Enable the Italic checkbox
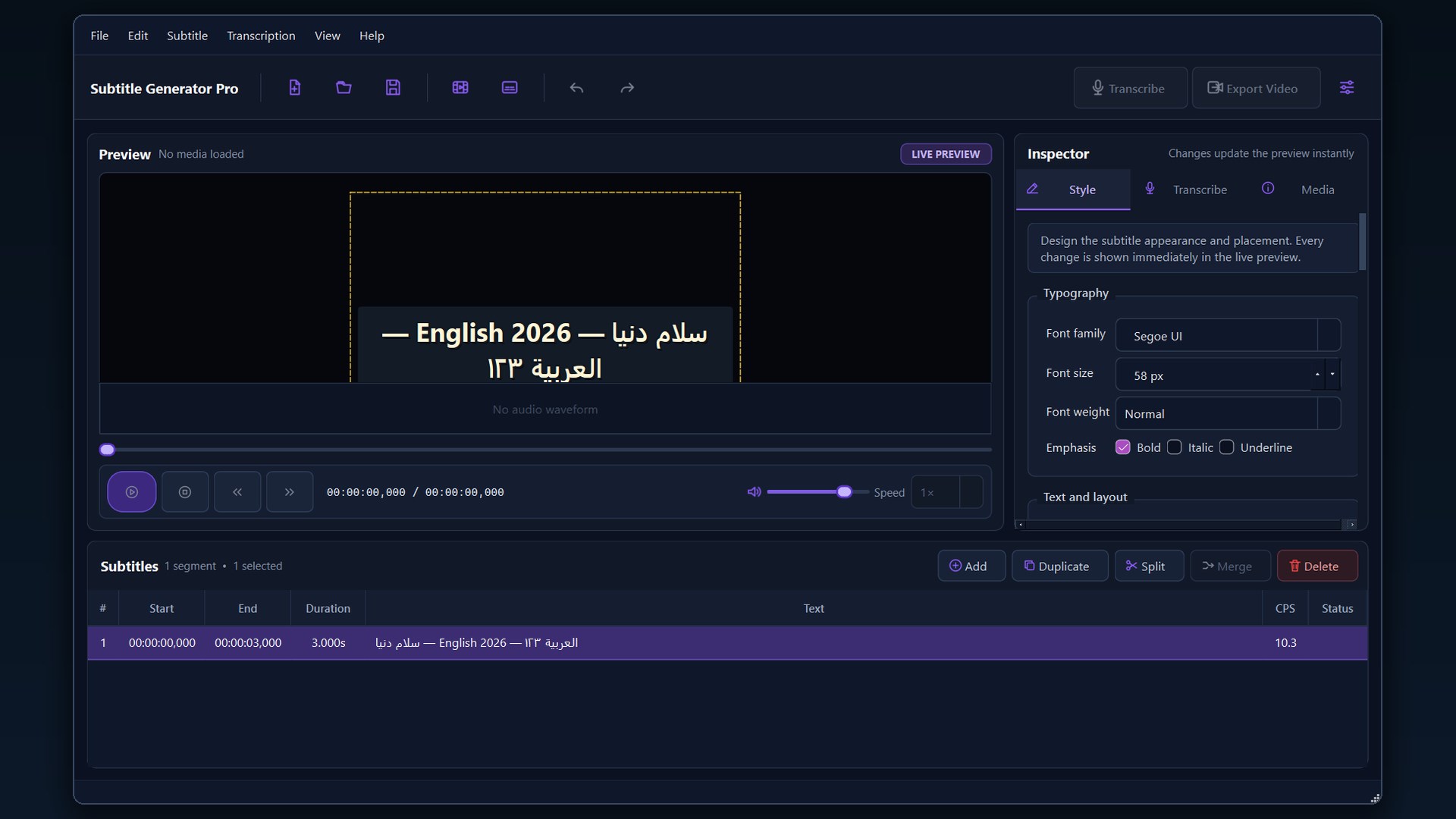The image size is (1456, 819). click(1174, 447)
